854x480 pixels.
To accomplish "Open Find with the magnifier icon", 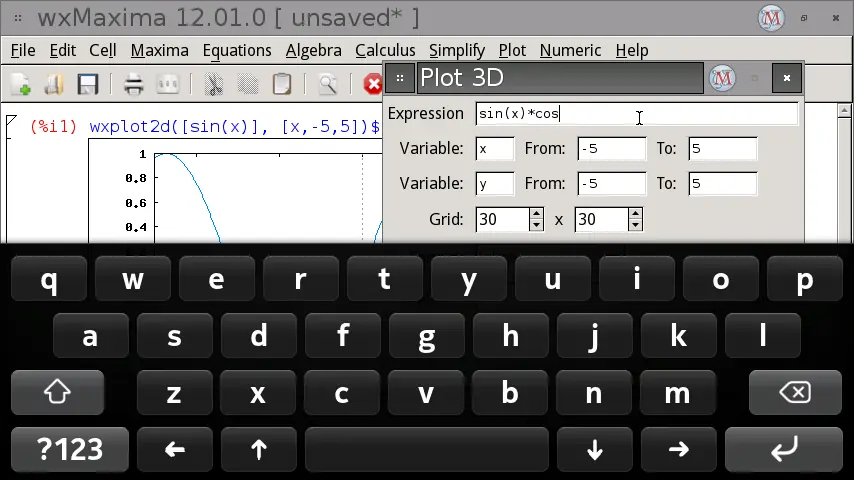I will [x=327, y=84].
